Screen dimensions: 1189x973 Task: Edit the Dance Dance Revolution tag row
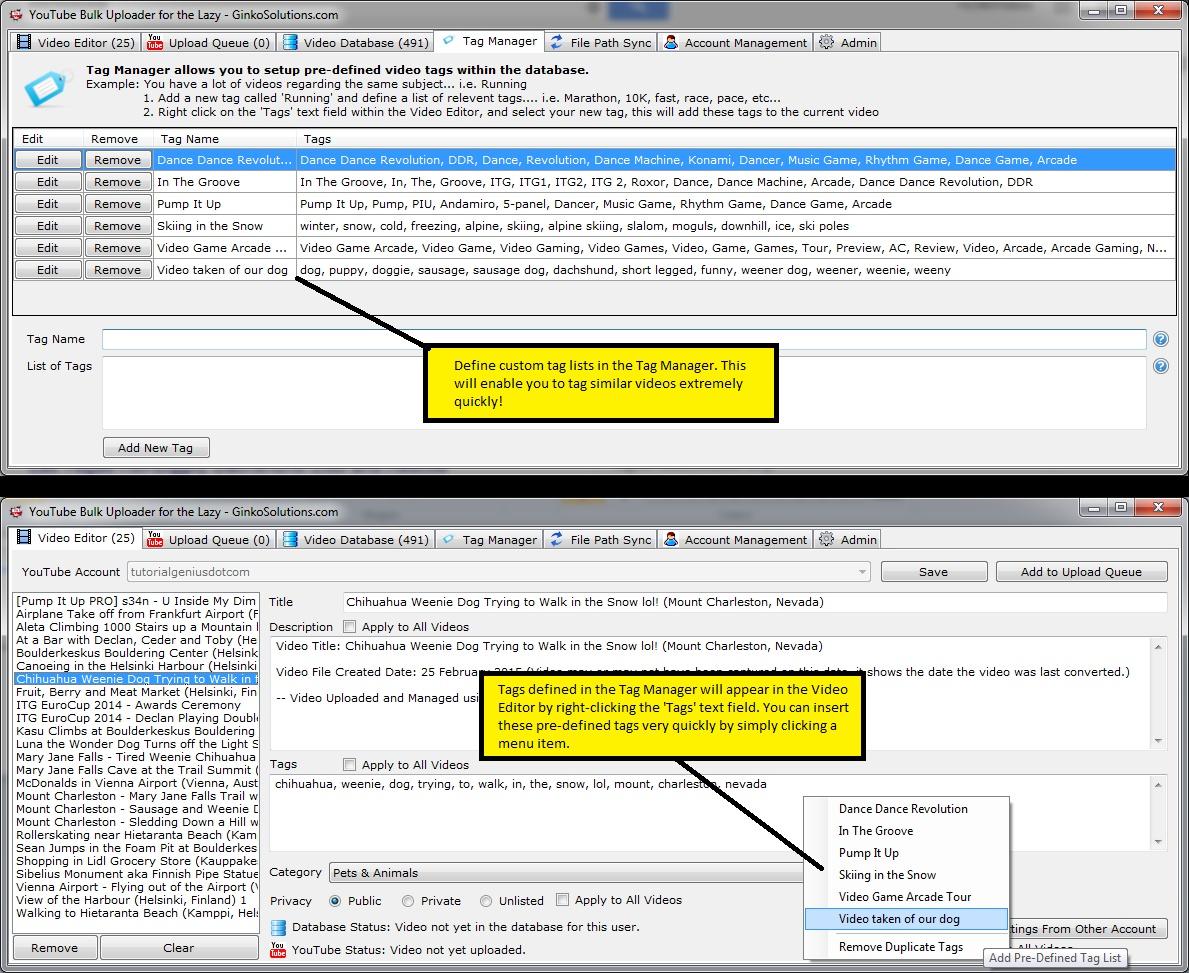tap(48, 160)
